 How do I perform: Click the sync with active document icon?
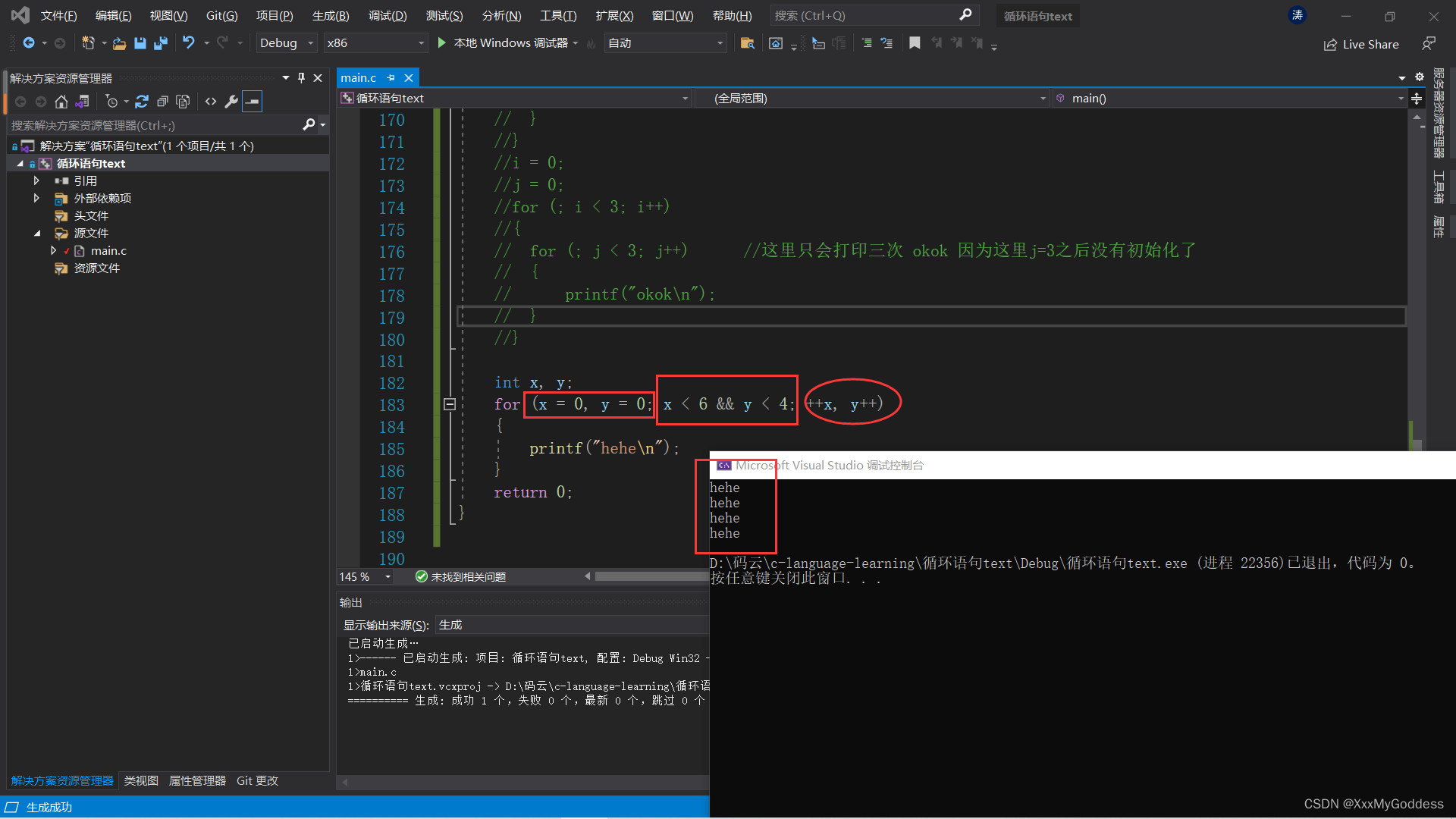point(142,101)
